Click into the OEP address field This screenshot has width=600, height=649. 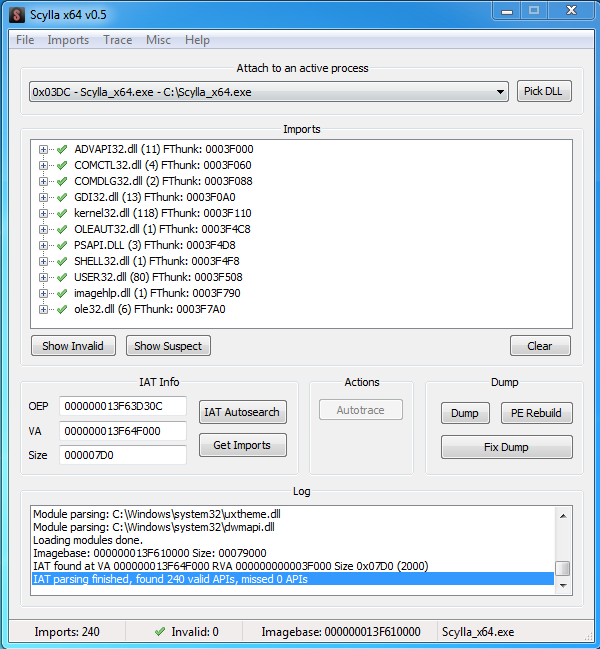pos(123,406)
